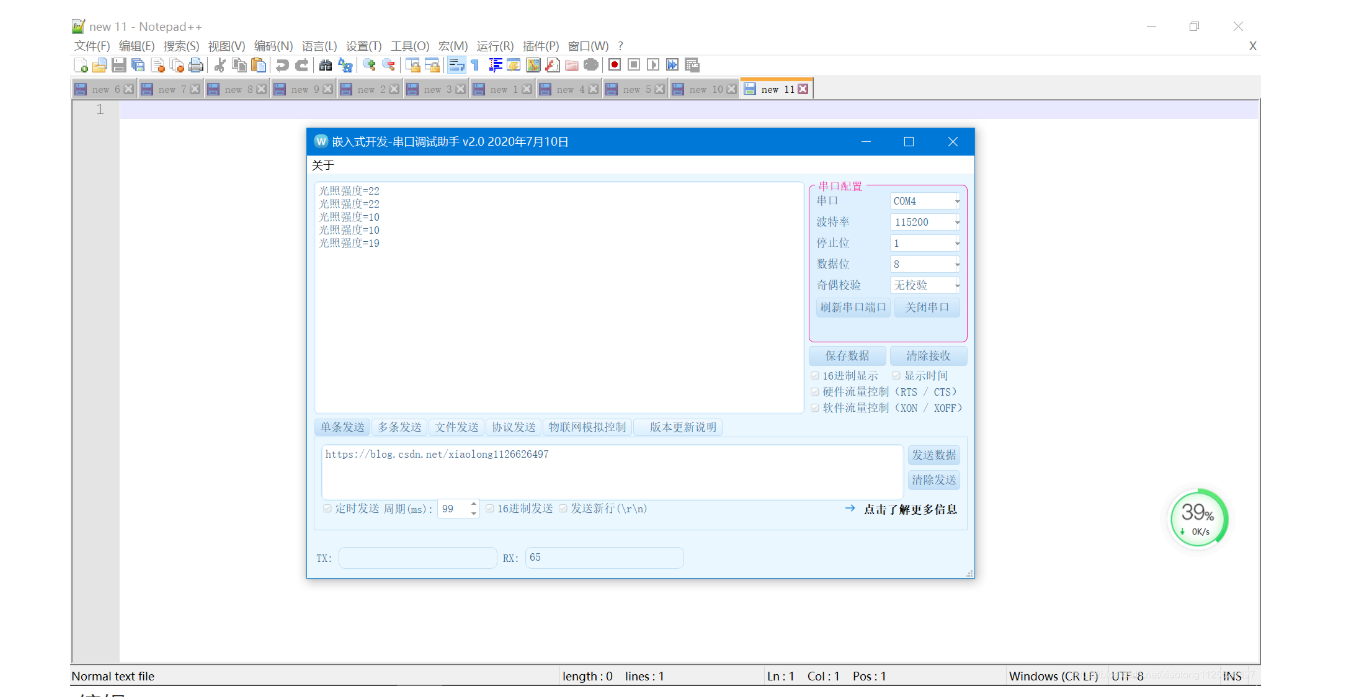Switch to the 物联网模拟控制 tab

(587, 427)
